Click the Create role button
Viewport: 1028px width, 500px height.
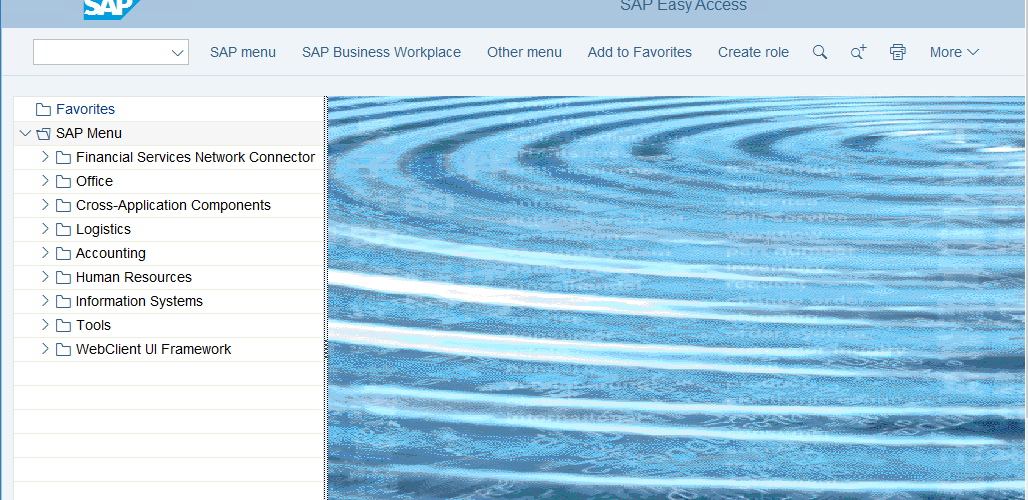tap(753, 52)
